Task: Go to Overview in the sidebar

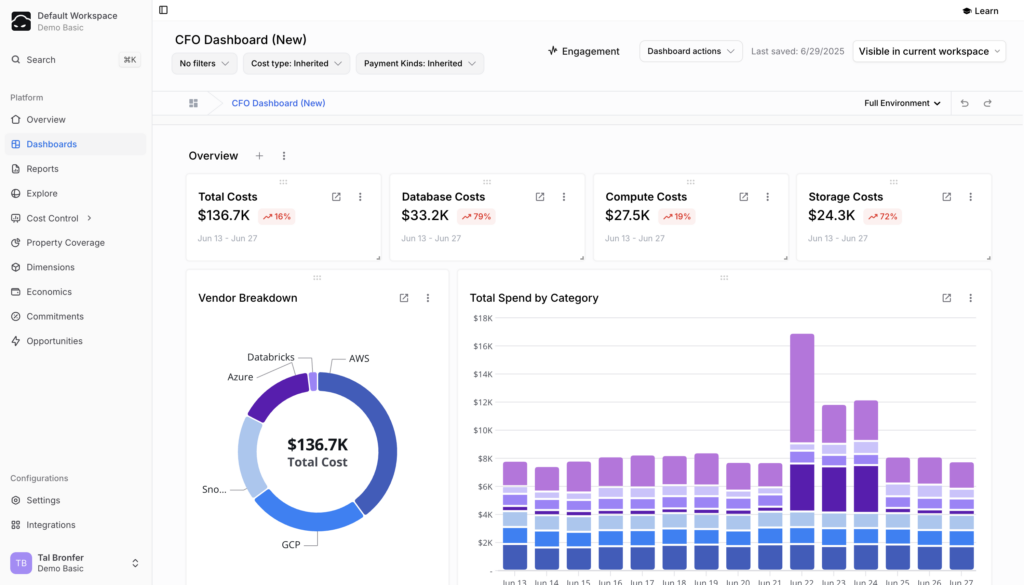Action: point(76,119)
